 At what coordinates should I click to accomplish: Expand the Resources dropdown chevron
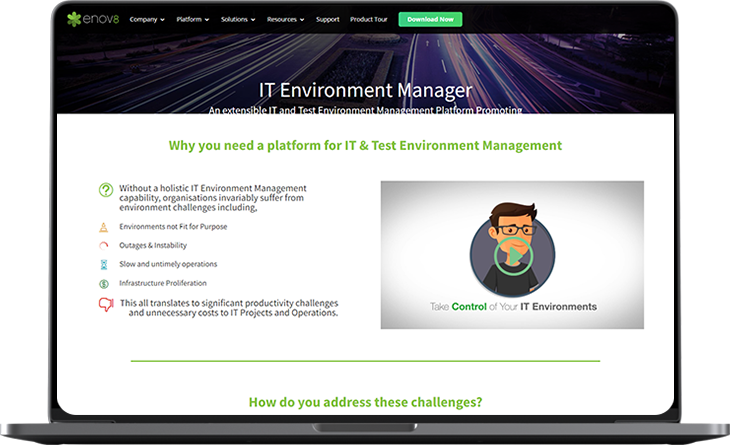[x=302, y=20]
